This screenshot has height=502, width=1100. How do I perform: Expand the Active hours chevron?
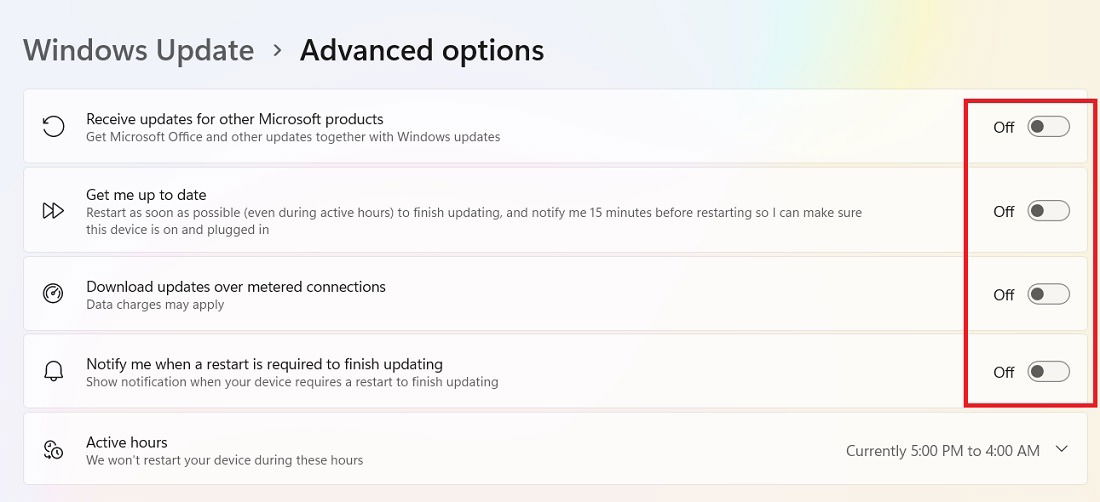click(1061, 449)
